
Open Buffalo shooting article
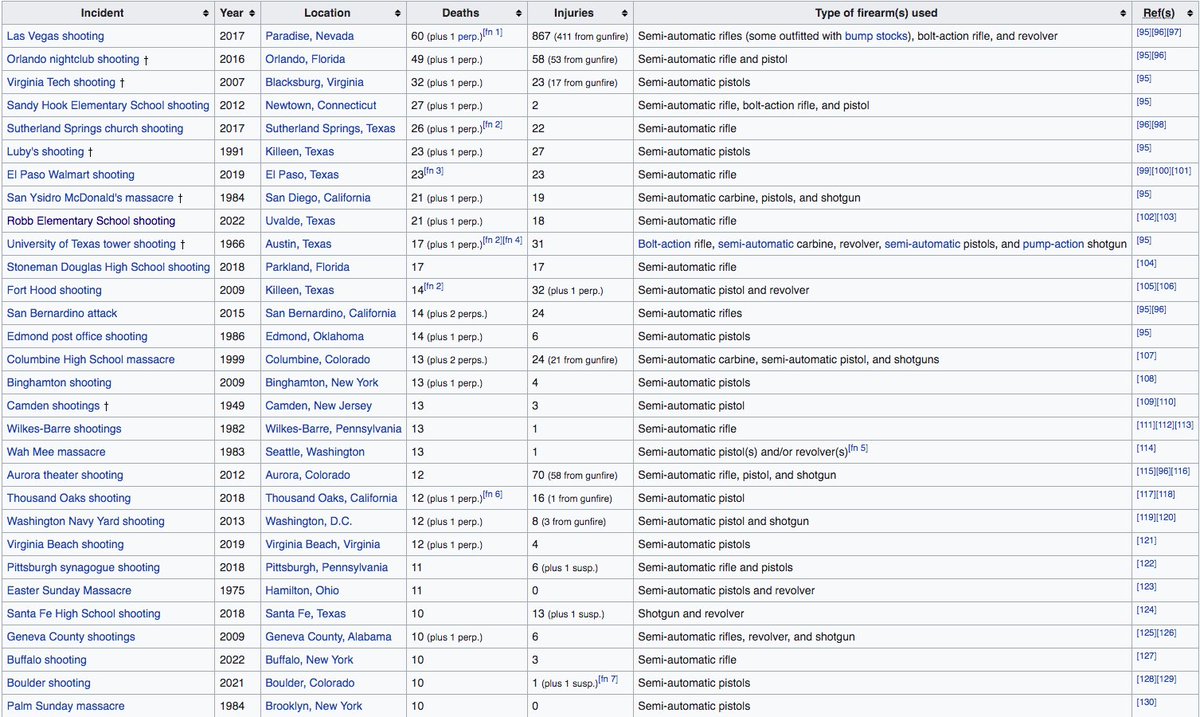tap(47, 659)
